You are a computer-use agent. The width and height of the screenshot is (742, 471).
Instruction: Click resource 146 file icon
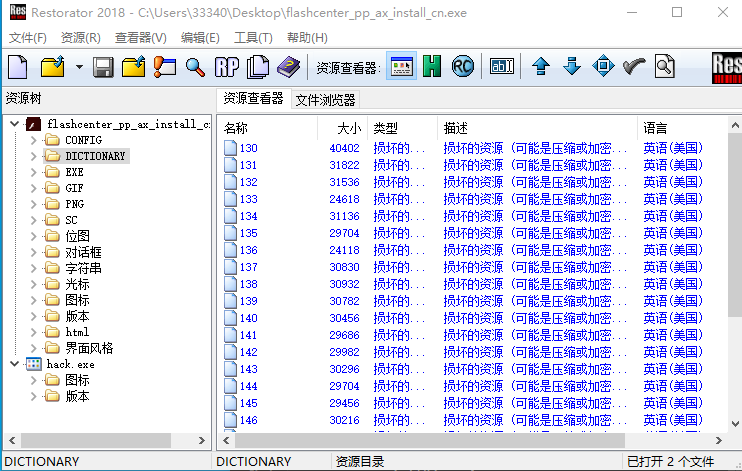230,420
